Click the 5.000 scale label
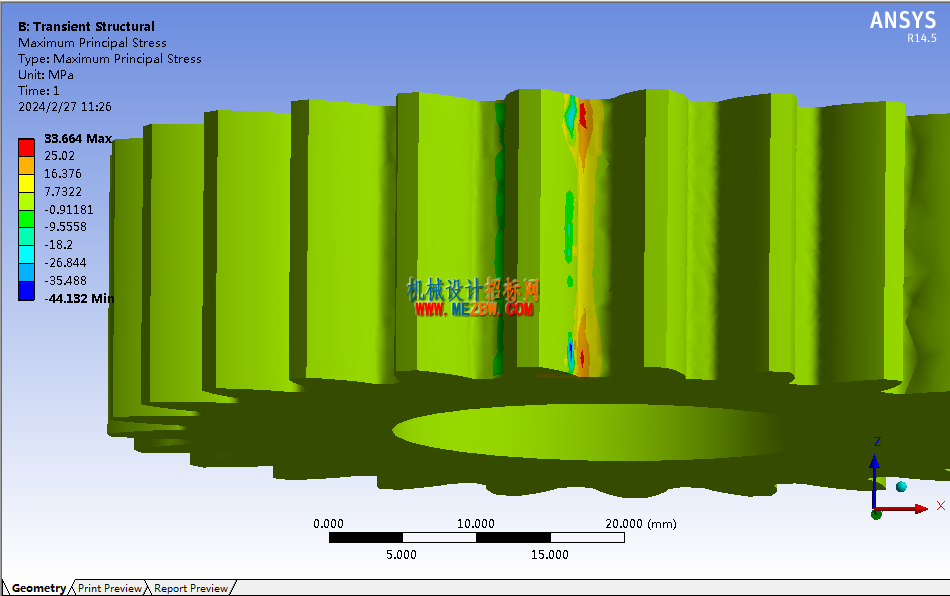Viewport: 950px width, 596px height. pos(401,554)
